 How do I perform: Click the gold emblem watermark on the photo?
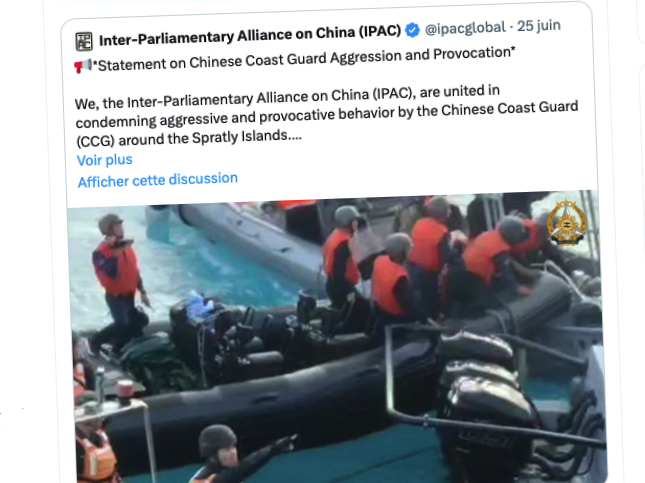(x=567, y=223)
